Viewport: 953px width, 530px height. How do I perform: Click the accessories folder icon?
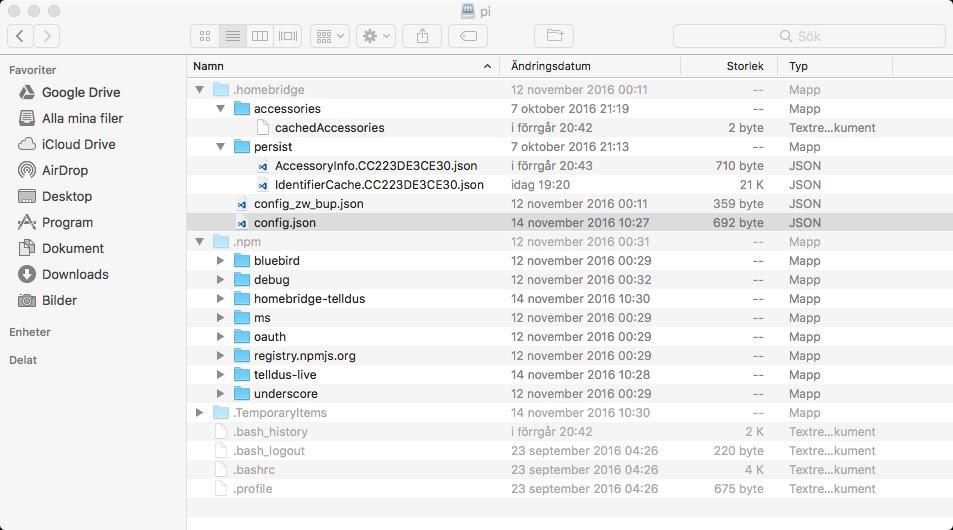tap(242, 109)
